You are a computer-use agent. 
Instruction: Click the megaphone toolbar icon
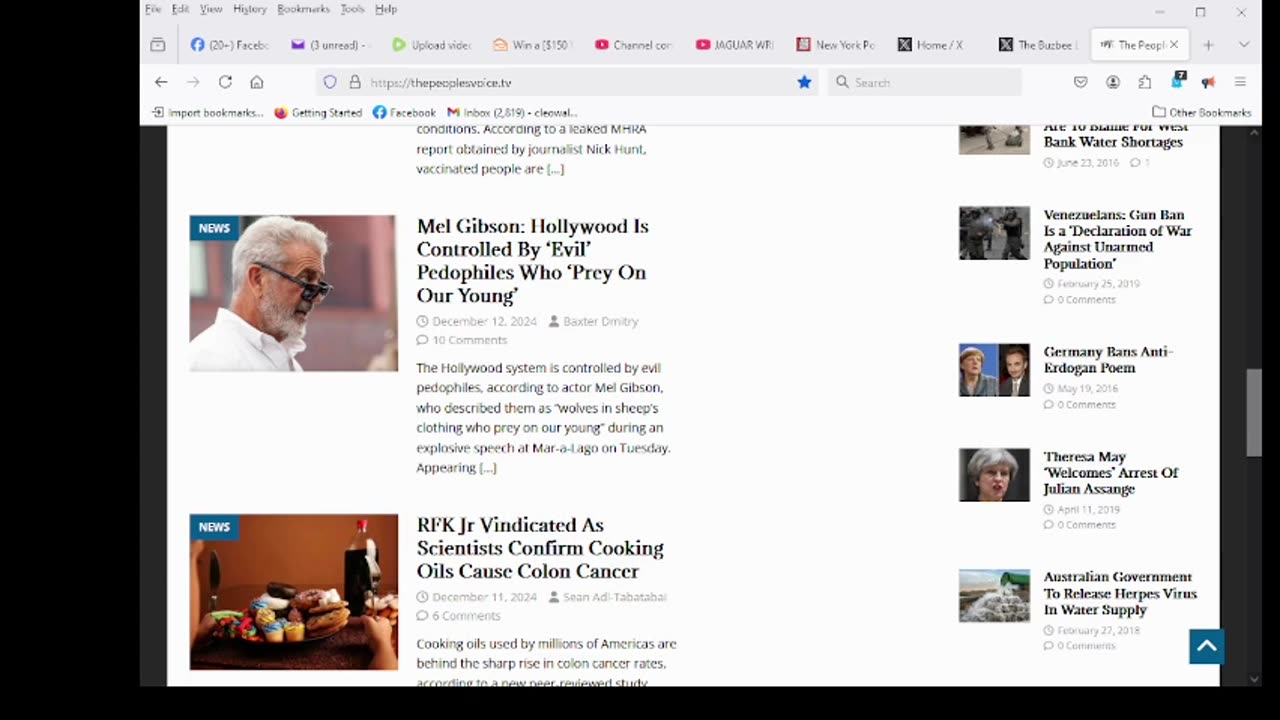[1208, 82]
